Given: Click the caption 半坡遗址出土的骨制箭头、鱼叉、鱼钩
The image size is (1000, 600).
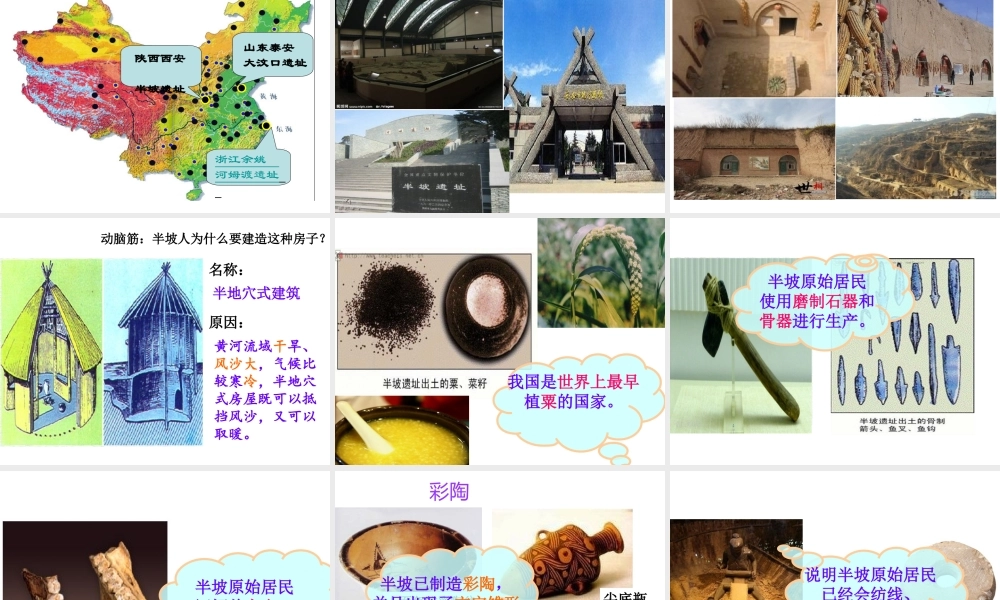Looking at the screenshot, I should coord(902,425).
